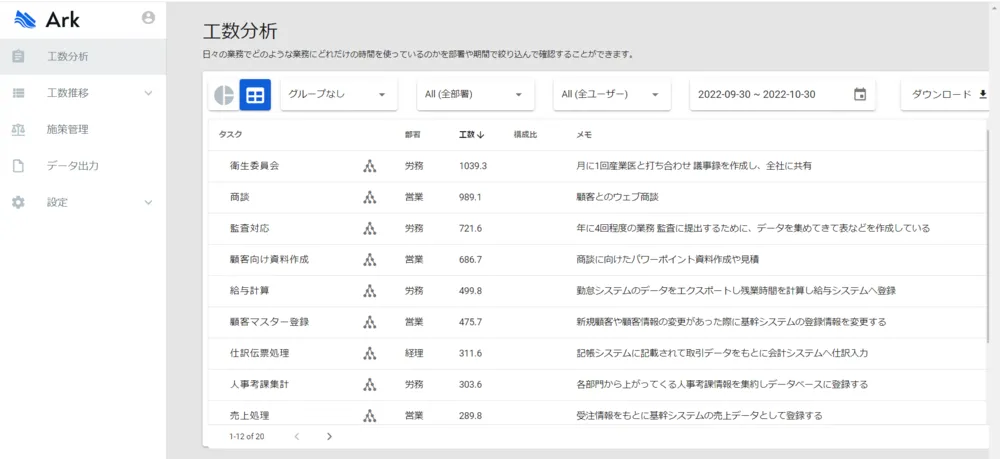
Task: Click the 工数分析 clipboard icon in sidebar
Action: 18,56
